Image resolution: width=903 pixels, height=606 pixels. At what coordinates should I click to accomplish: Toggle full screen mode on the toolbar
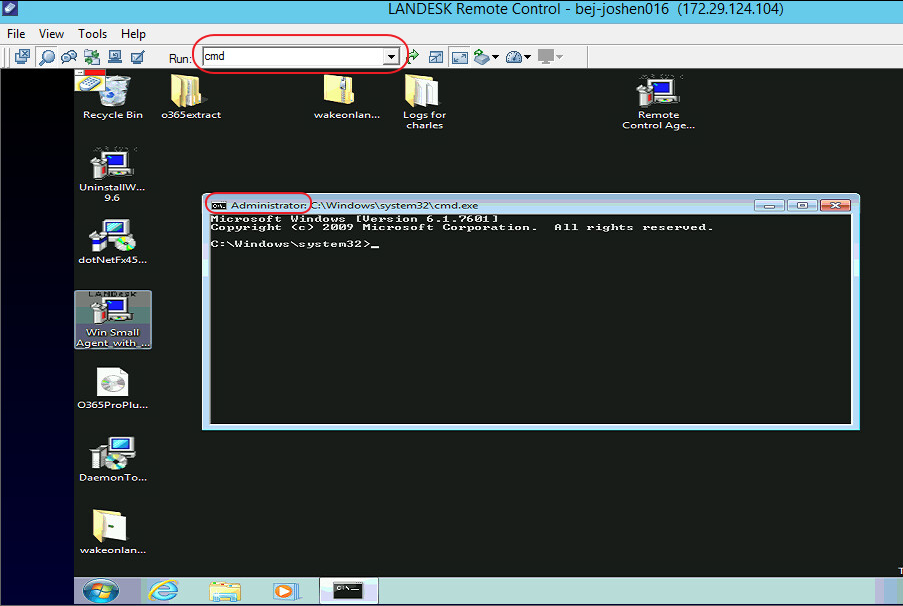tap(459, 57)
